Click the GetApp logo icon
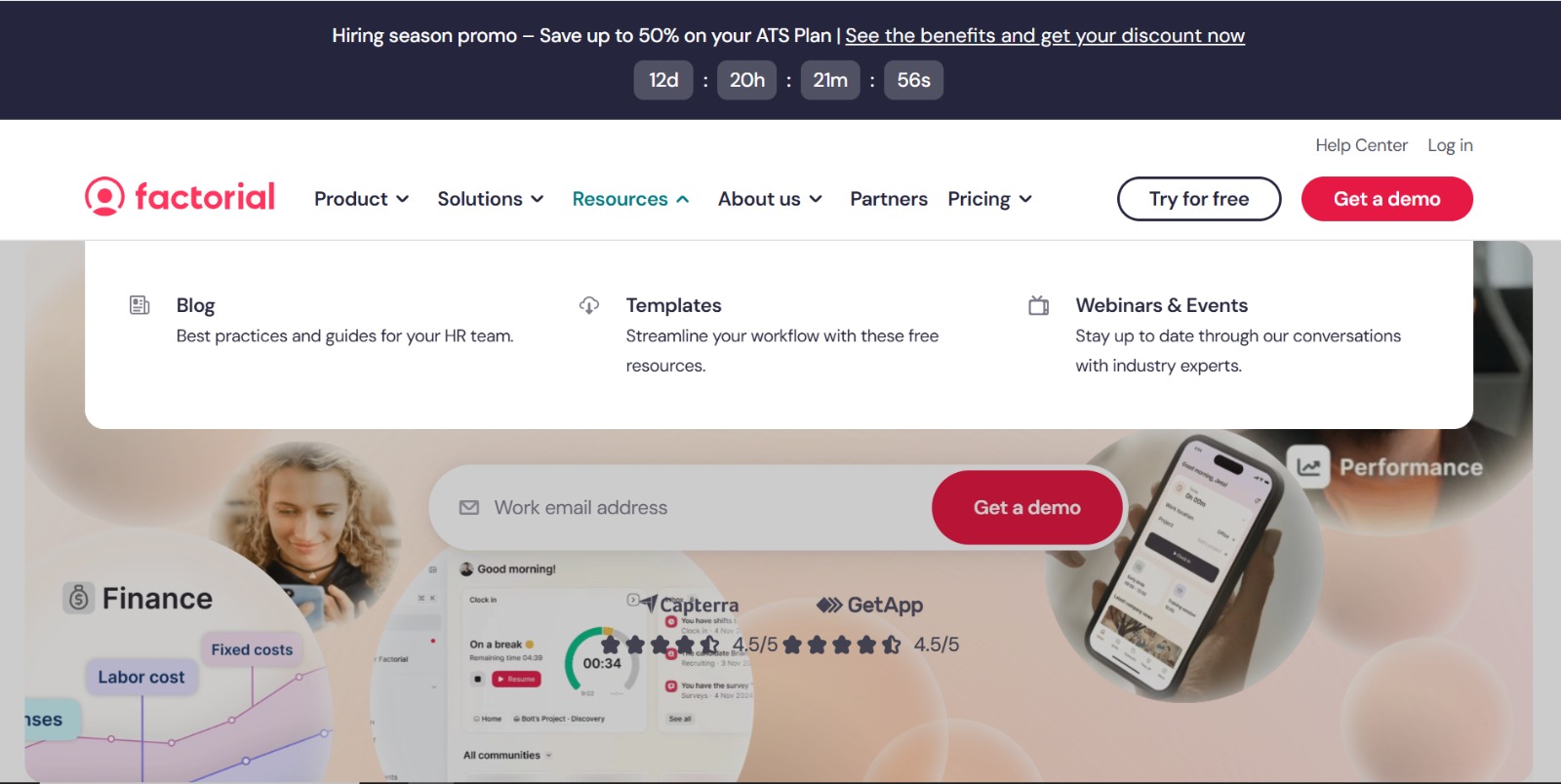The height and width of the screenshot is (784, 1561). pyautogui.click(x=829, y=606)
